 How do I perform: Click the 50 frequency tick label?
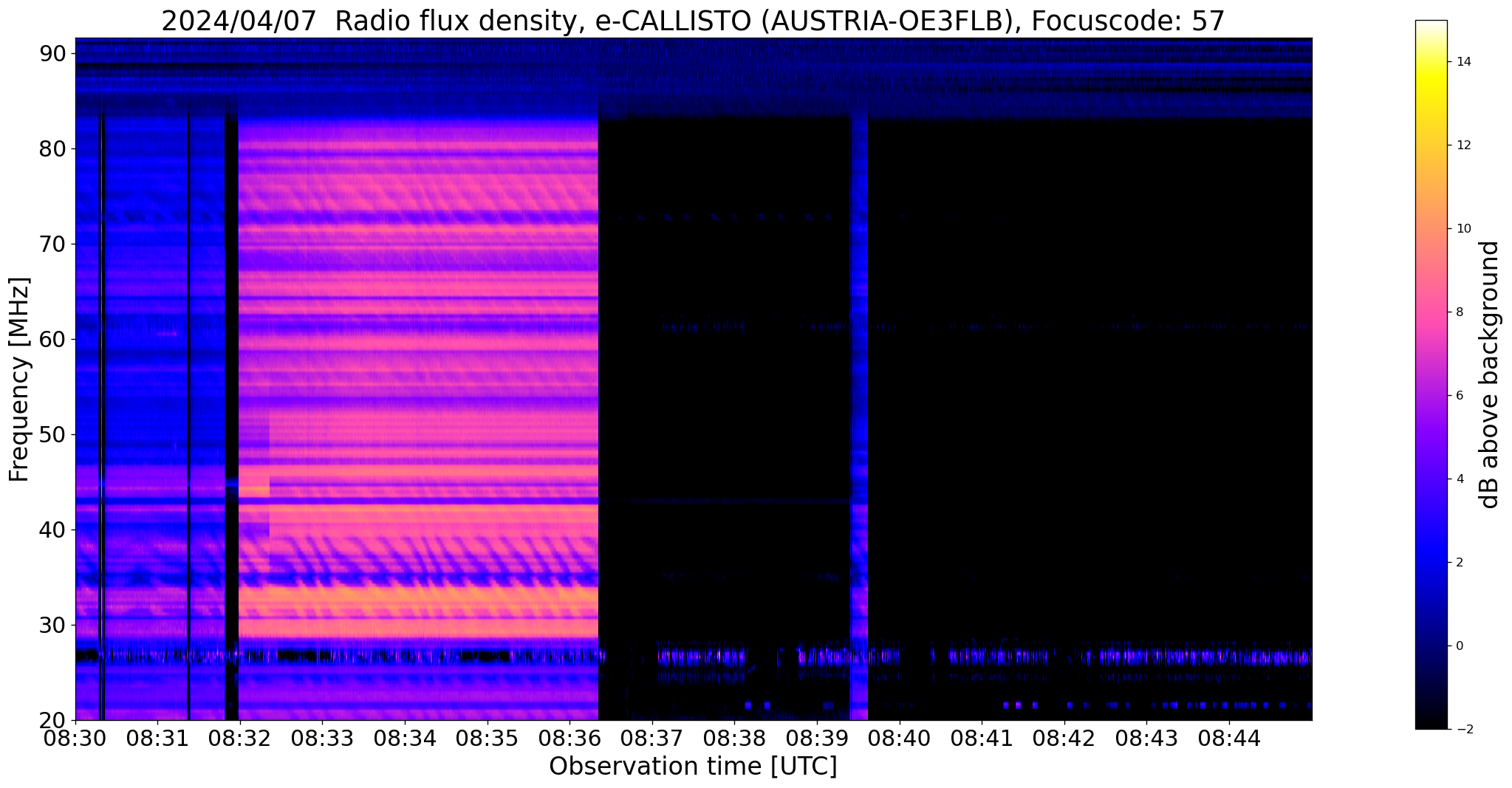52,435
